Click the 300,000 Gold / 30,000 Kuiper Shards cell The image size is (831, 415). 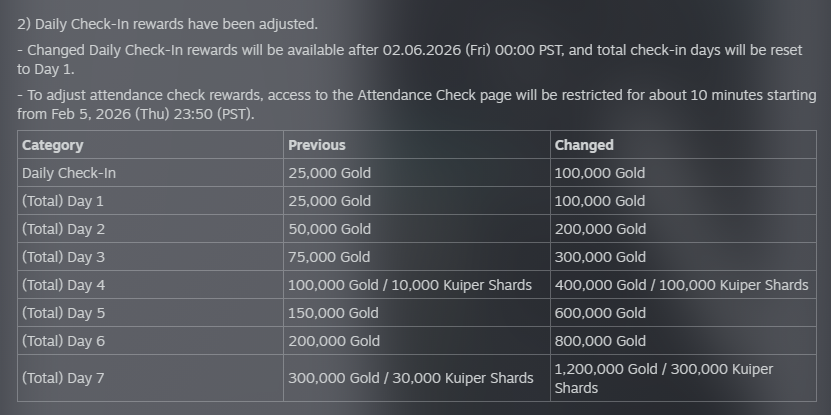pyautogui.click(x=410, y=378)
